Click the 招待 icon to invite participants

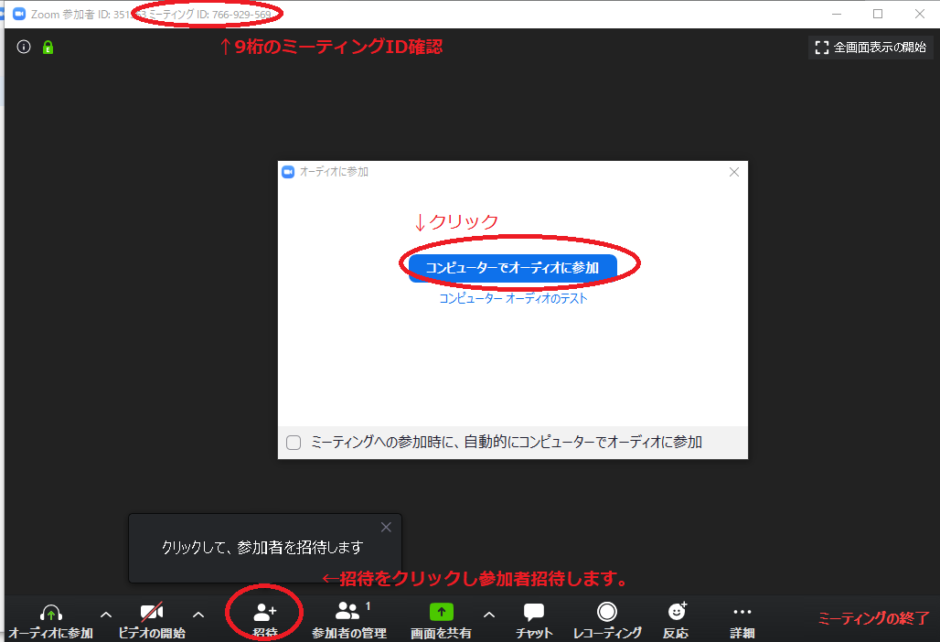pyautogui.click(x=265, y=618)
